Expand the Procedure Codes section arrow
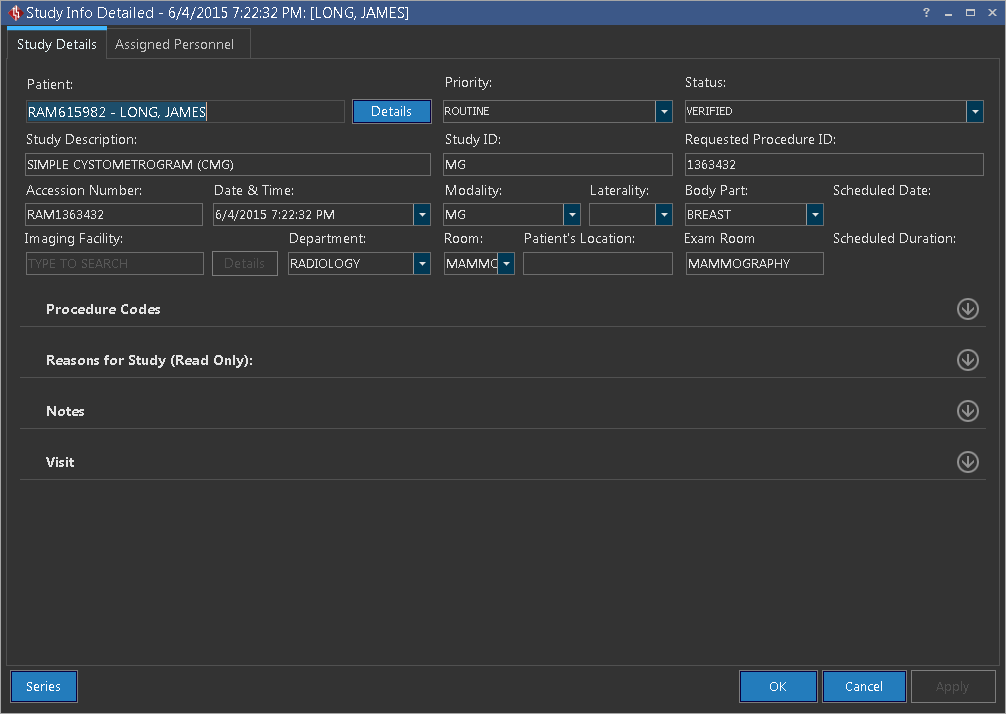 (967, 309)
